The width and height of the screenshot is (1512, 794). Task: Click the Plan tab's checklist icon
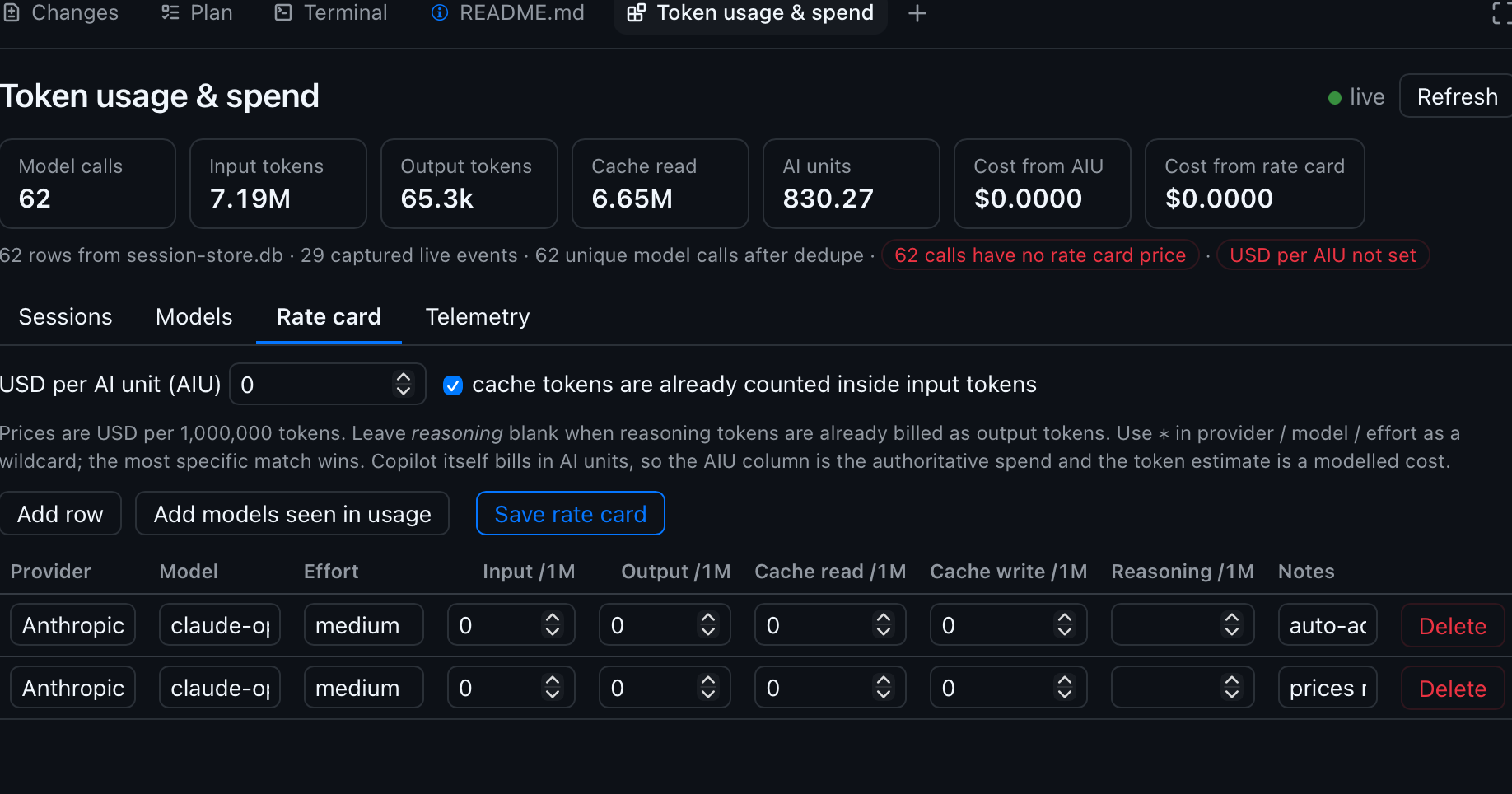170,12
